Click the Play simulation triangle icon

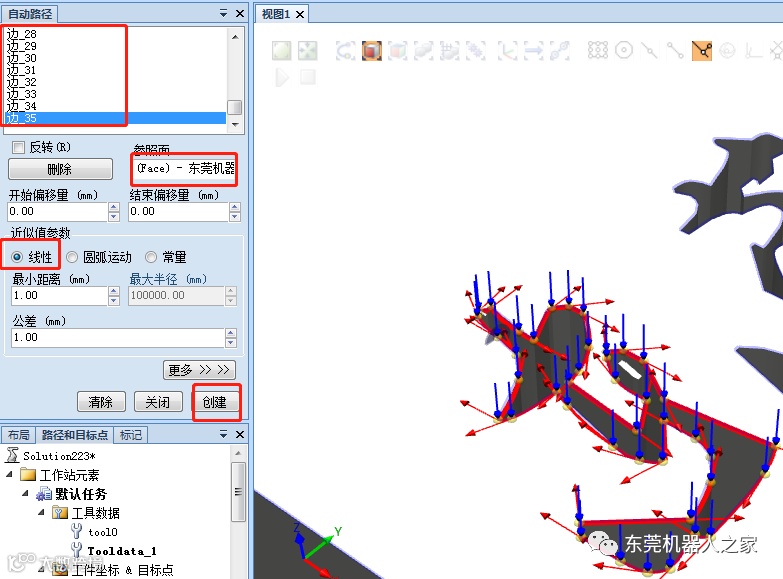coord(282,77)
